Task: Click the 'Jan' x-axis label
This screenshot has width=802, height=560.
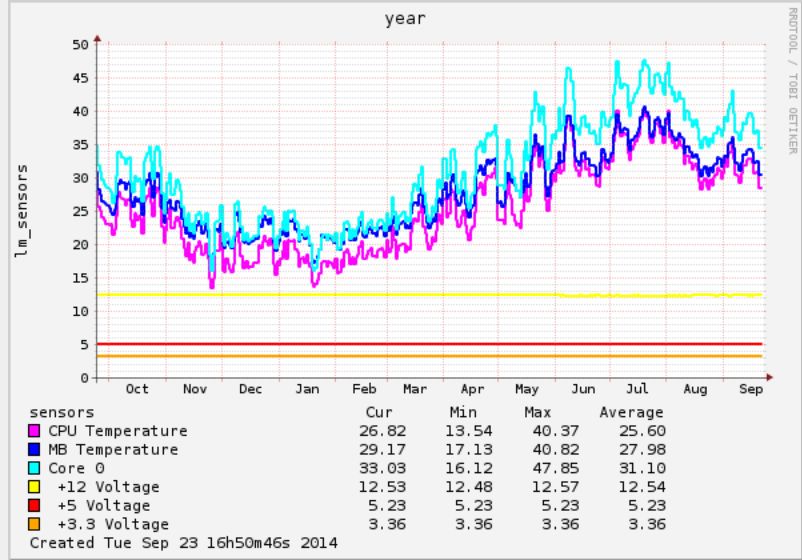Action: 307,389
